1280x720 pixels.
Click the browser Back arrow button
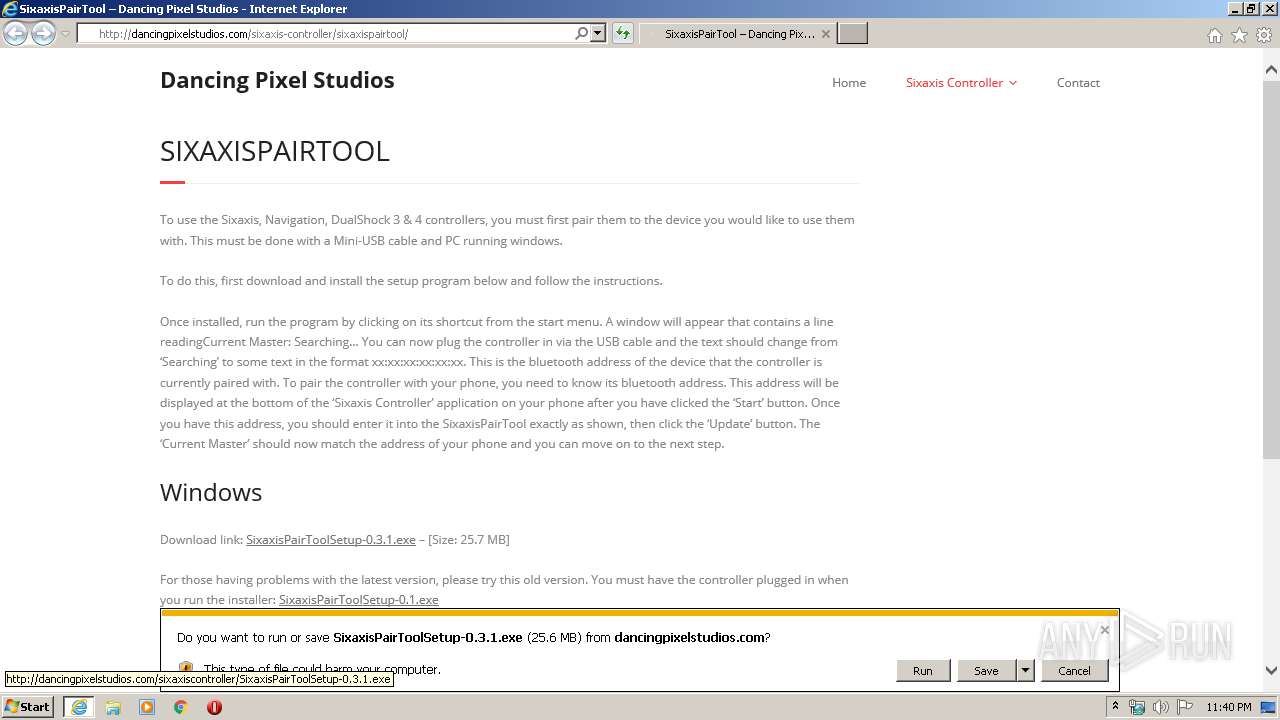(x=16, y=33)
